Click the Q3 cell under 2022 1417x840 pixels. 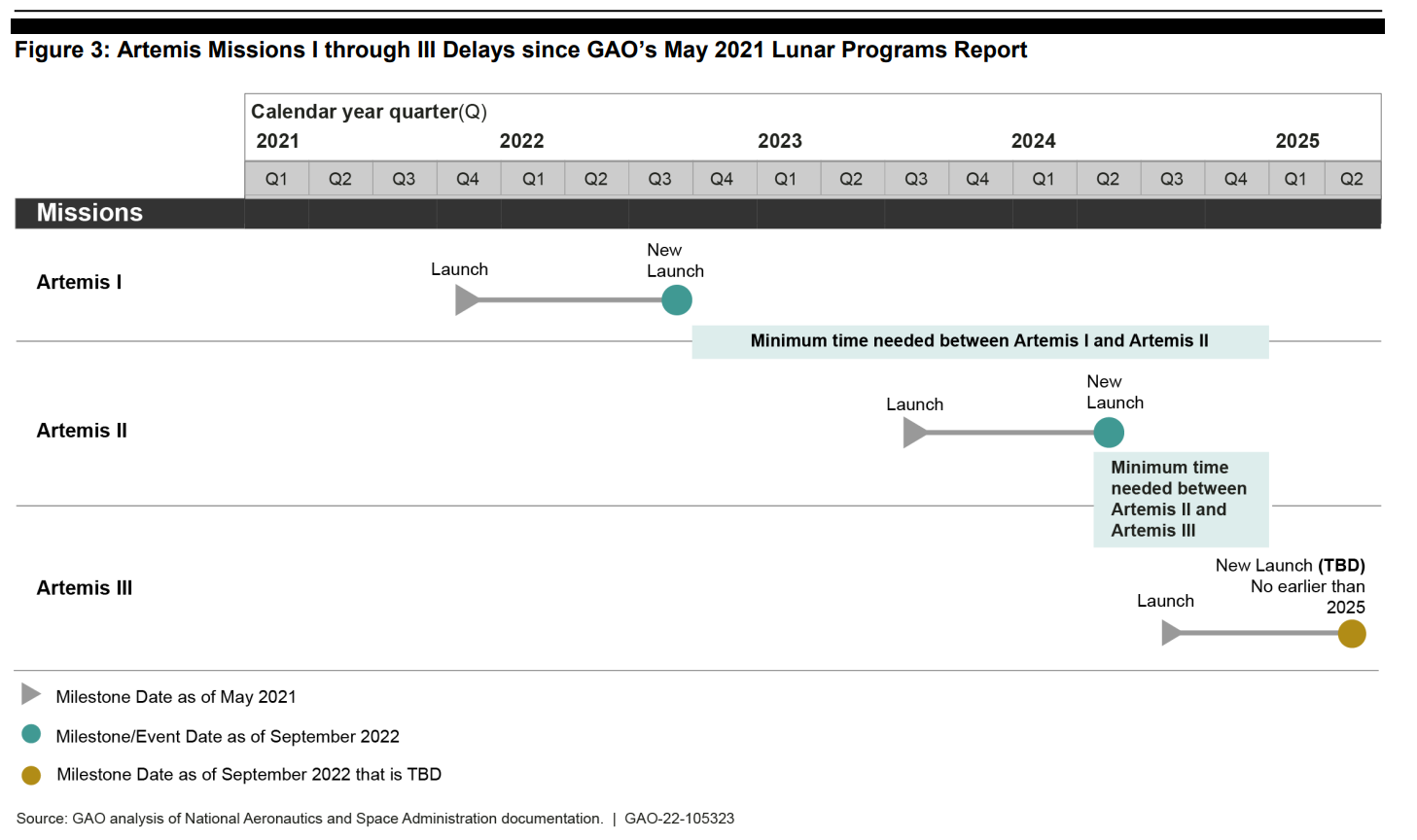660,179
